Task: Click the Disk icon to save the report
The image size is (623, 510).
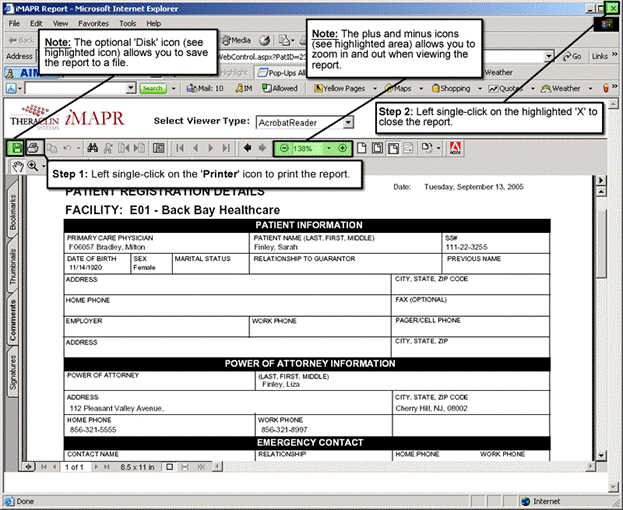Action: tap(17, 148)
